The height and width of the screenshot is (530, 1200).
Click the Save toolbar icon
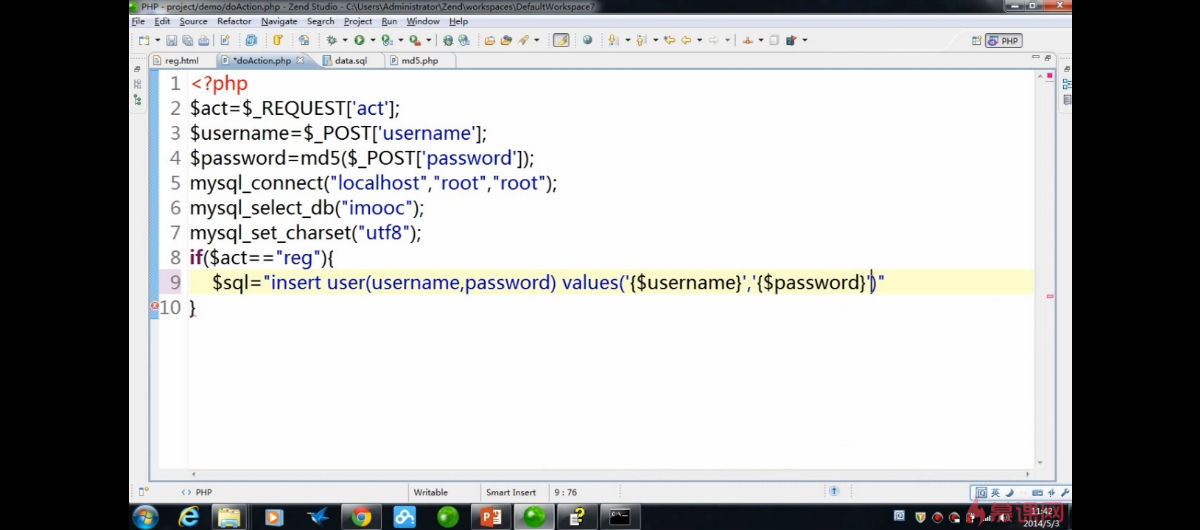(x=171, y=40)
